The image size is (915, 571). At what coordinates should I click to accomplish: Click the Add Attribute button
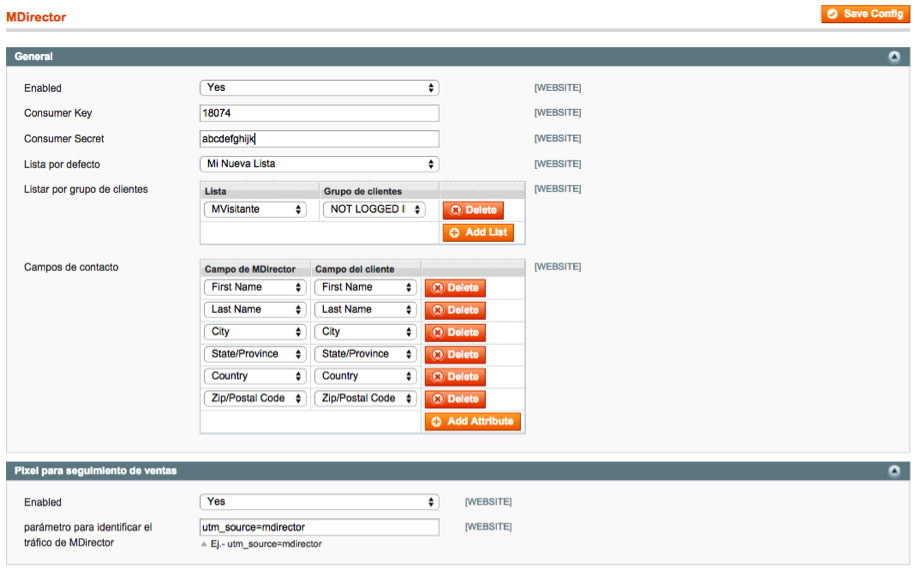pos(473,421)
